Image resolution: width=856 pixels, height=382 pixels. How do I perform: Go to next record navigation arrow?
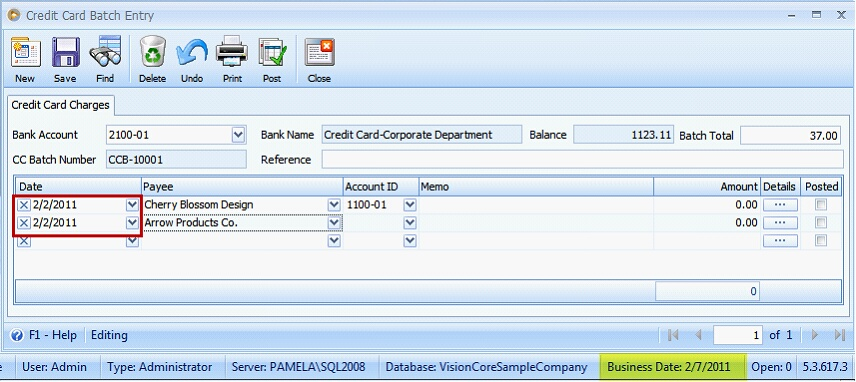coord(815,335)
